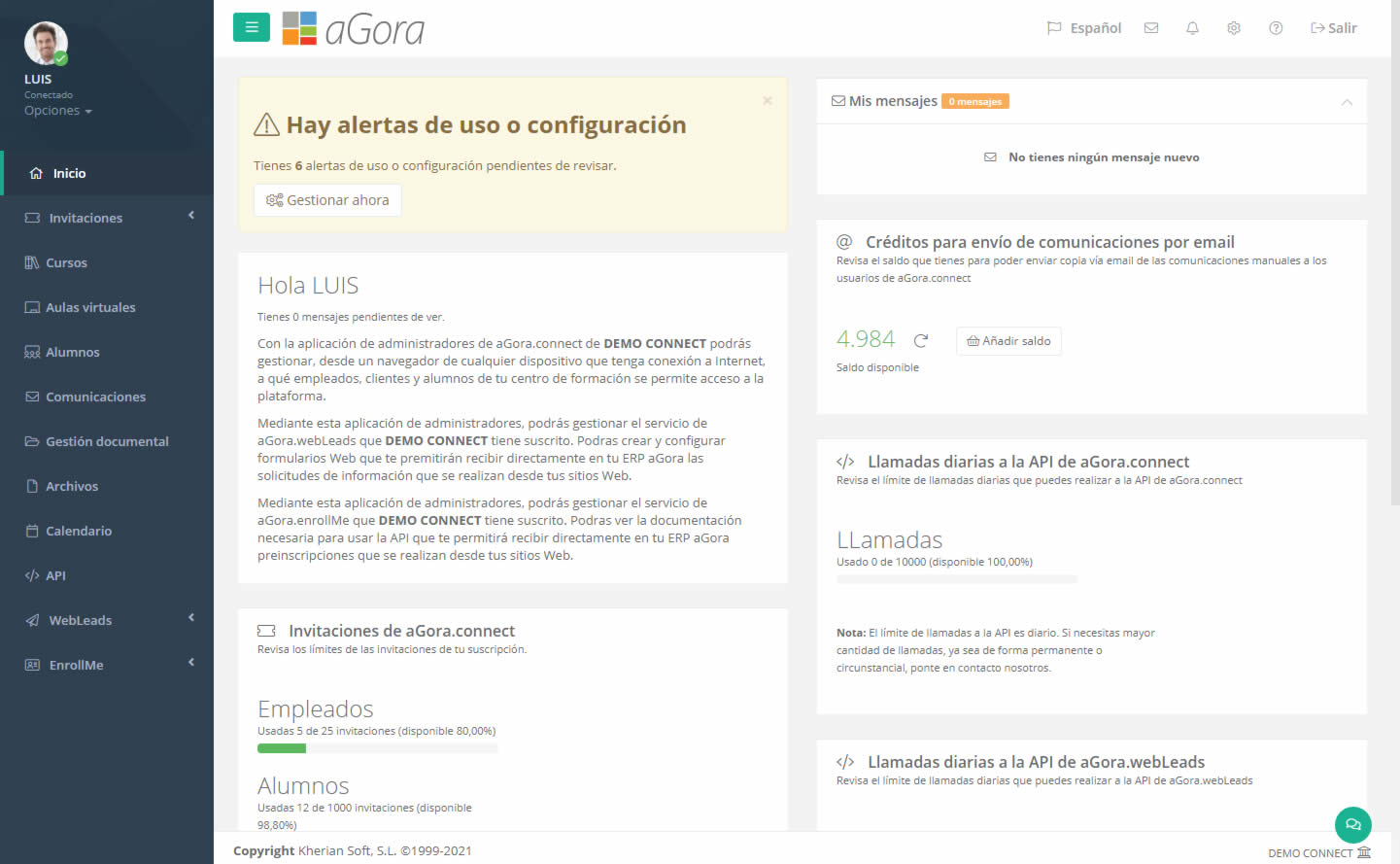Log out with Salir
Image resolution: width=1400 pixels, height=864 pixels.
pos(1334,28)
